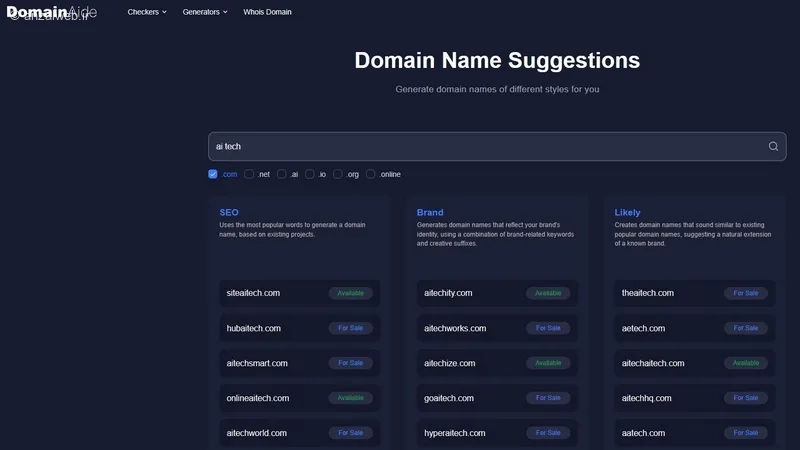800x450 pixels.
Task: Expand the Generators menu
Action: (205, 12)
